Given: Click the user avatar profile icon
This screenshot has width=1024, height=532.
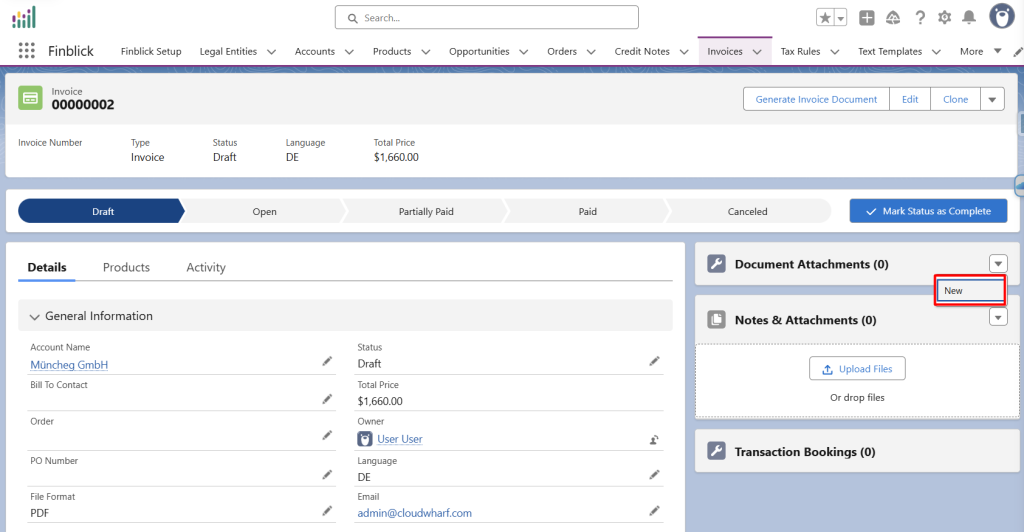Looking at the screenshot, I should (x=1002, y=16).
